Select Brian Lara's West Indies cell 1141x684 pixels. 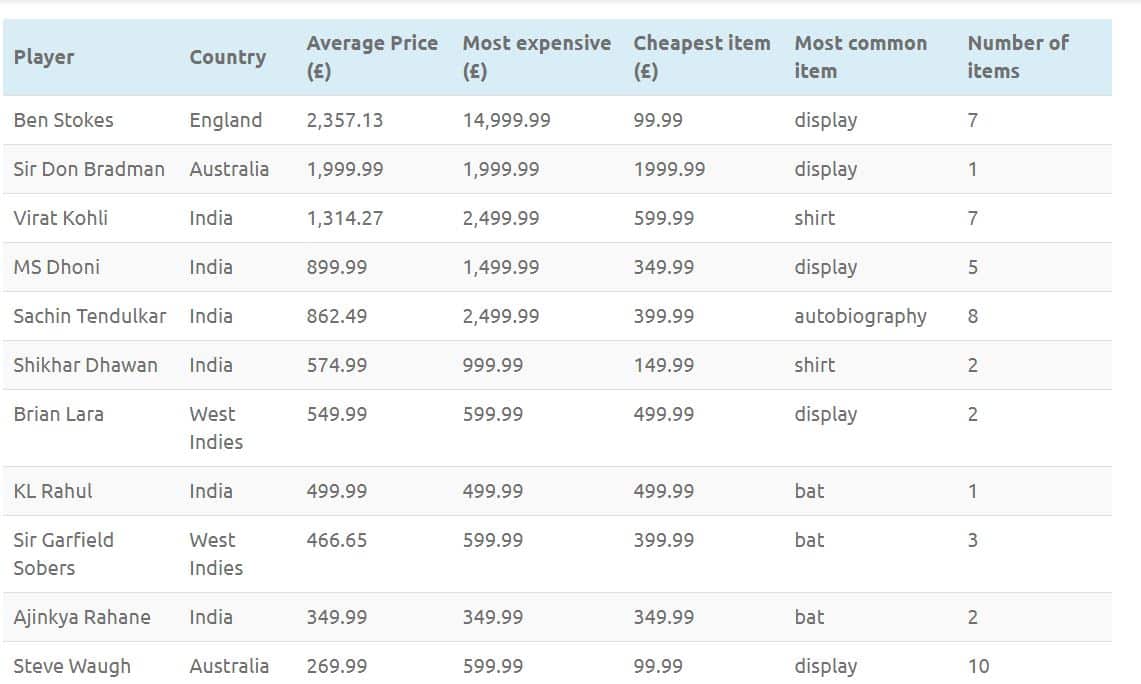[x=216, y=428]
